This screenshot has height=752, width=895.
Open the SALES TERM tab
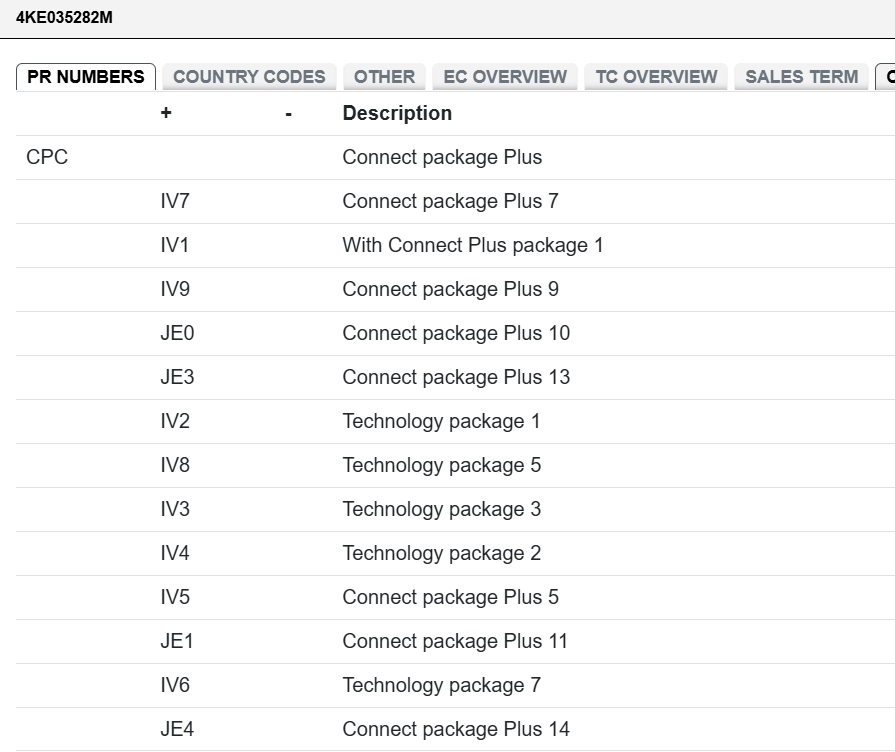pos(801,77)
